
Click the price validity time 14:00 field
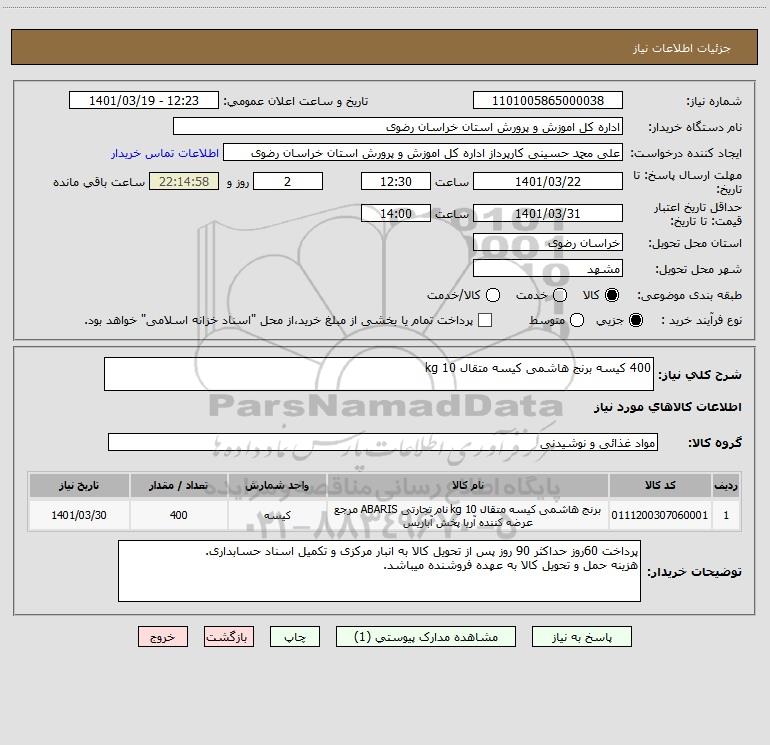tap(396, 213)
